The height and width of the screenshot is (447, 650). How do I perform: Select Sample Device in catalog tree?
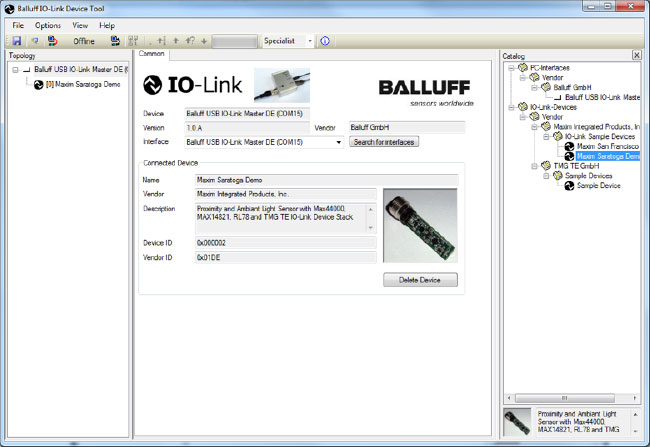pos(599,186)
